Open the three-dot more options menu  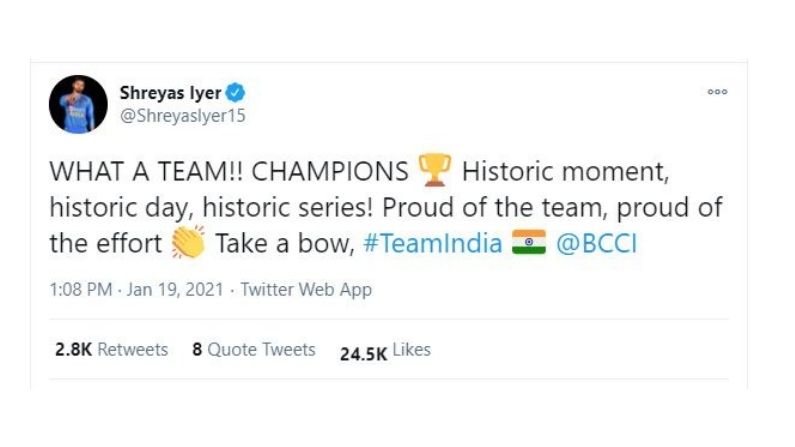[x=717, y=92]
